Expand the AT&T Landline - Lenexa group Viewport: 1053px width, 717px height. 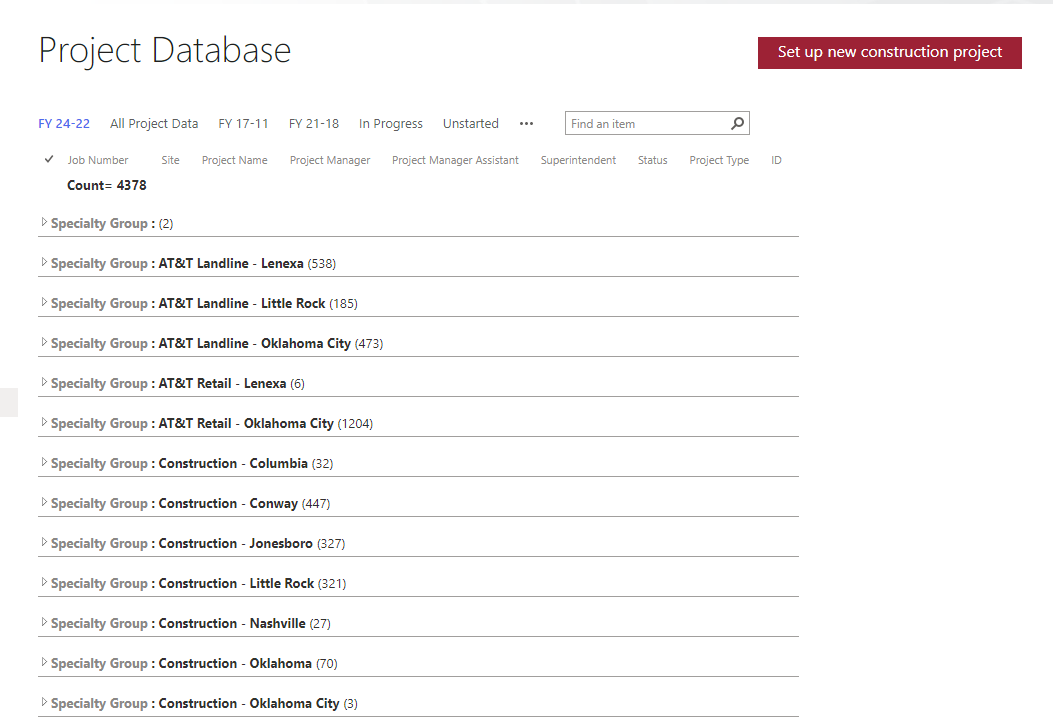click(44, 263)
